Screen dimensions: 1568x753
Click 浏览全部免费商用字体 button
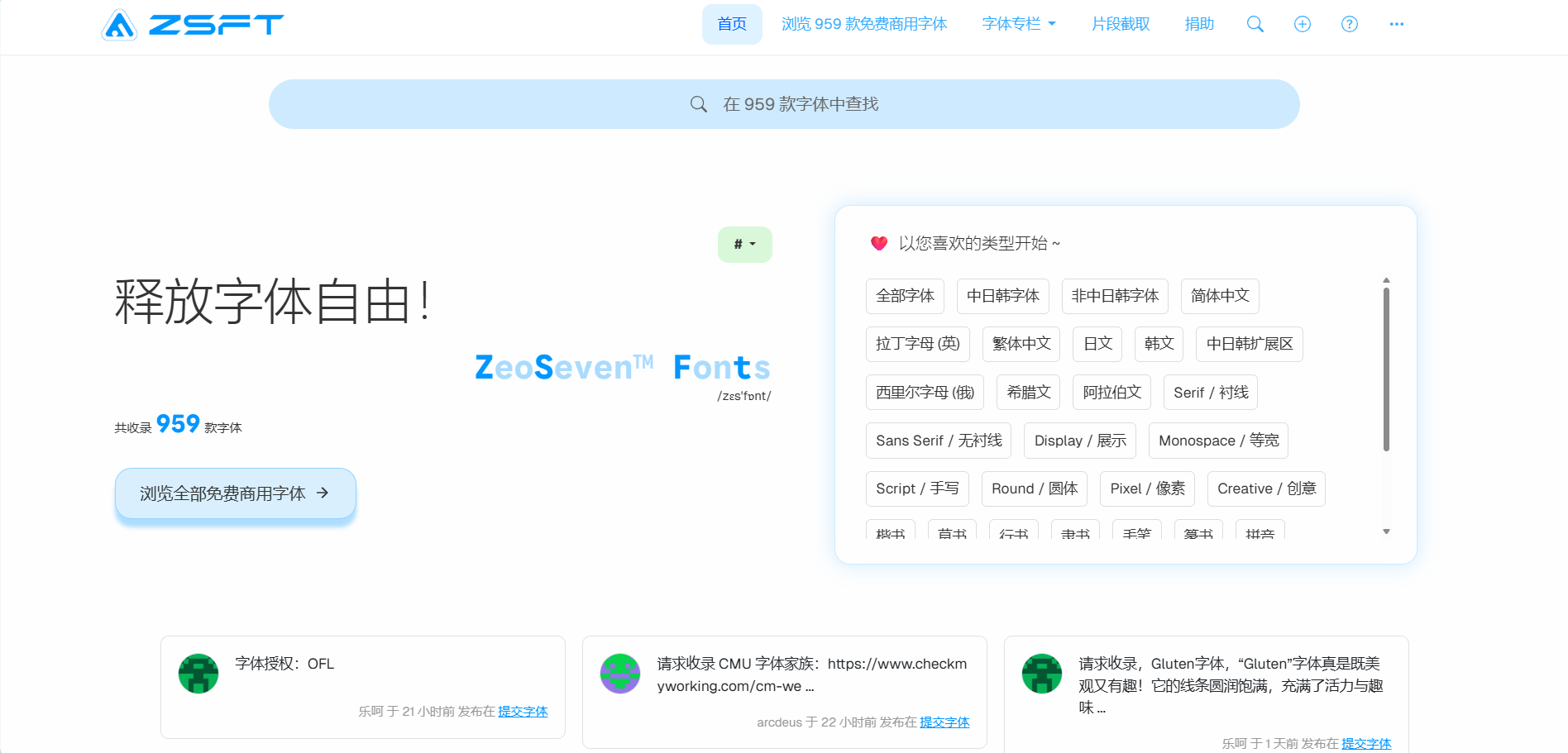coord(235,493)
